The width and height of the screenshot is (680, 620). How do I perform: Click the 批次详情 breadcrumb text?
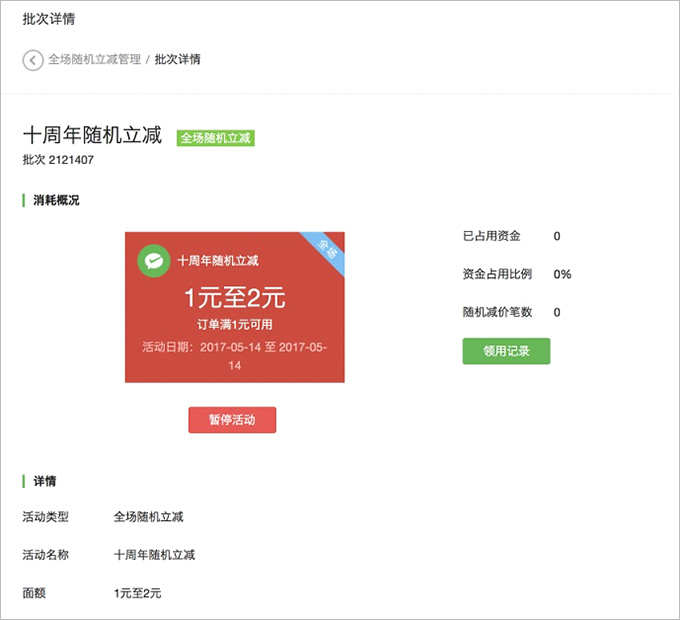click(x=177, y=59)
